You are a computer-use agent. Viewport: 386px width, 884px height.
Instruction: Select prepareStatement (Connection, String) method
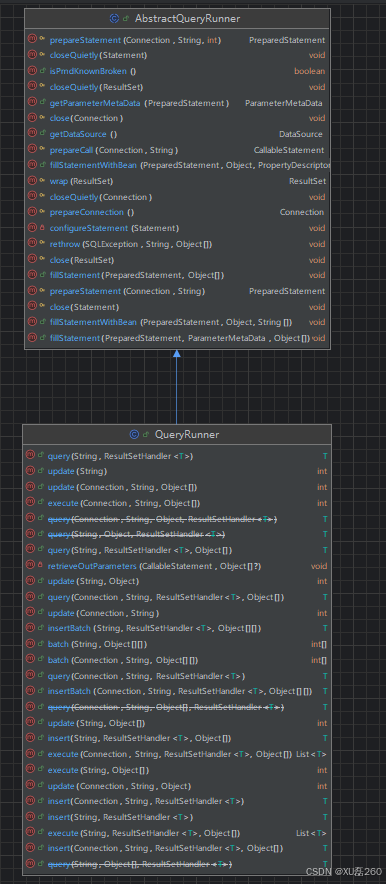(x=127, y=291)
